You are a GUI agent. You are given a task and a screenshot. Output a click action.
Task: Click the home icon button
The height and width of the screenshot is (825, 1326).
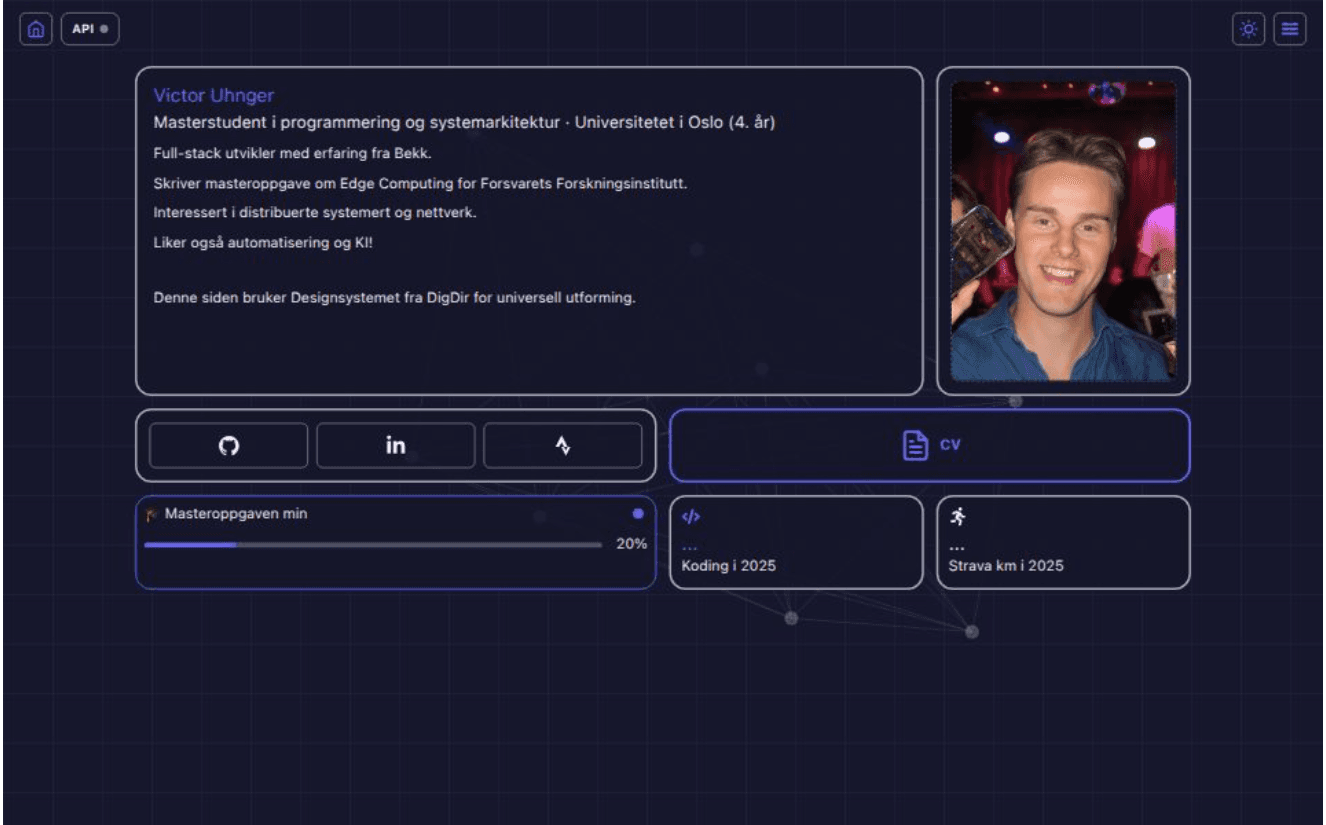(x=36, y=29)
